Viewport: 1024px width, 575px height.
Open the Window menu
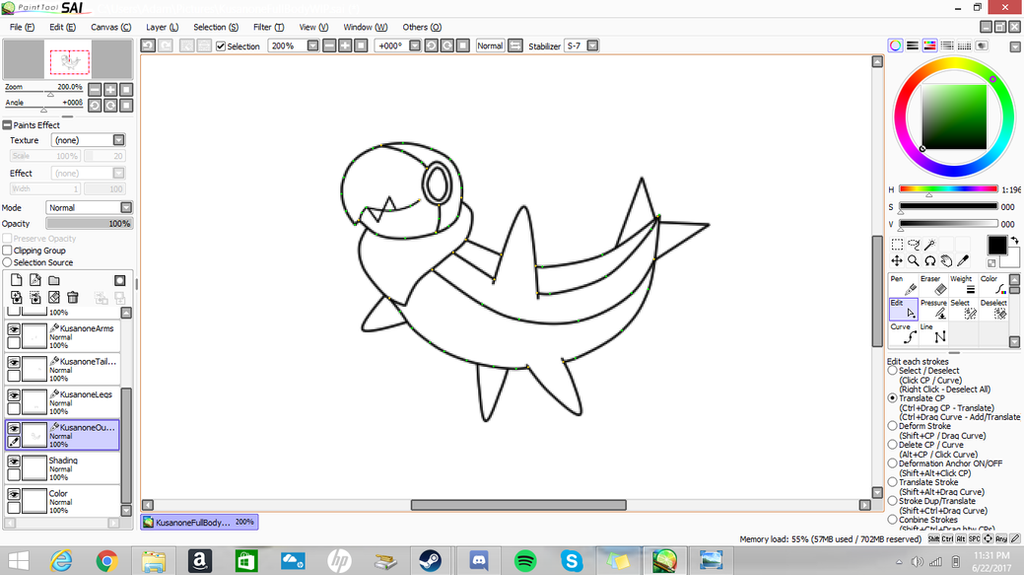365,27
